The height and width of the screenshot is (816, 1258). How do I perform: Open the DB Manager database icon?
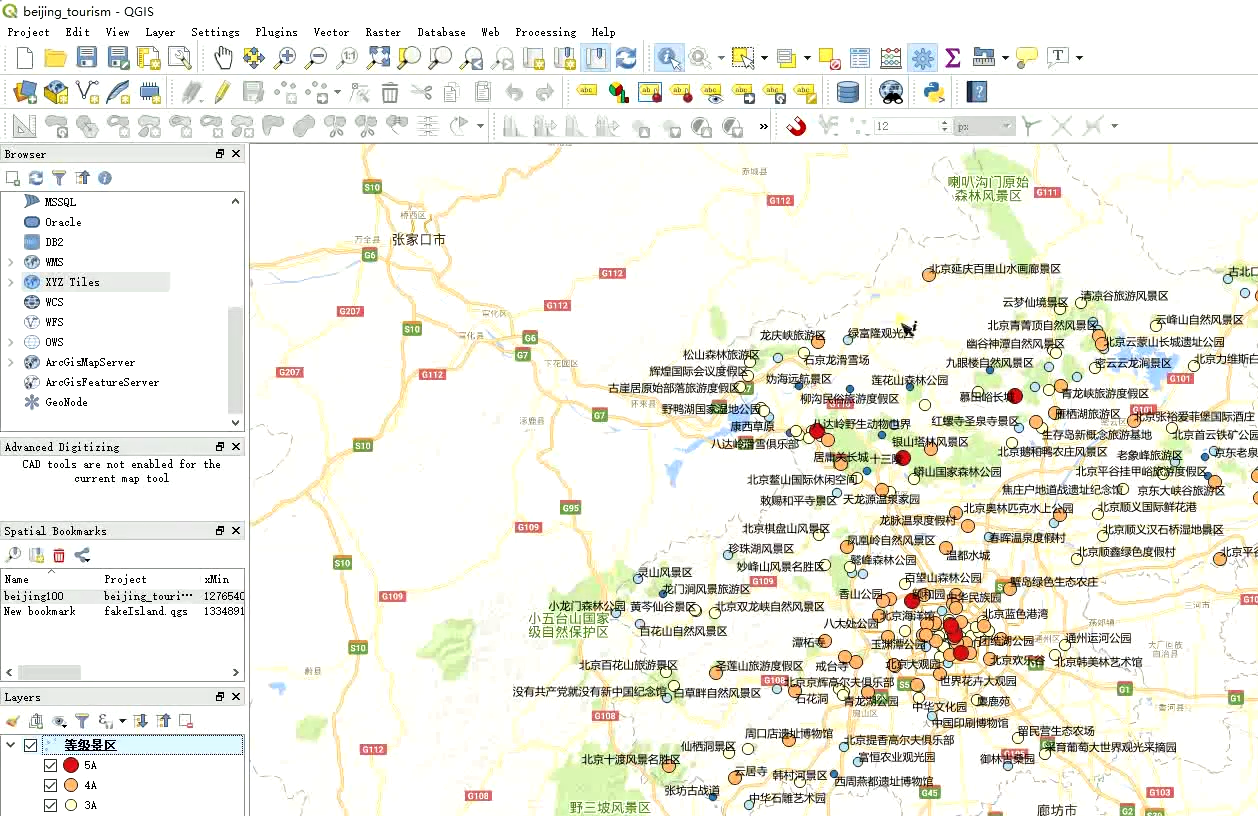coord(847,93)
